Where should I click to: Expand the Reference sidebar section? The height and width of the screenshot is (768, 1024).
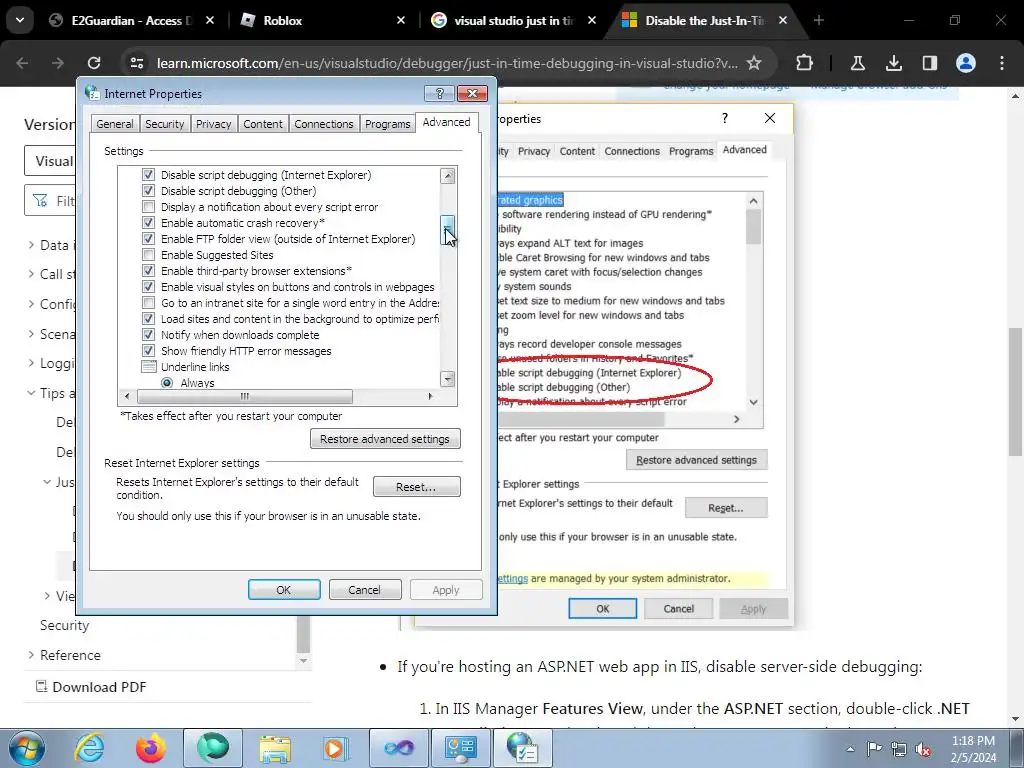coord(31,655)
